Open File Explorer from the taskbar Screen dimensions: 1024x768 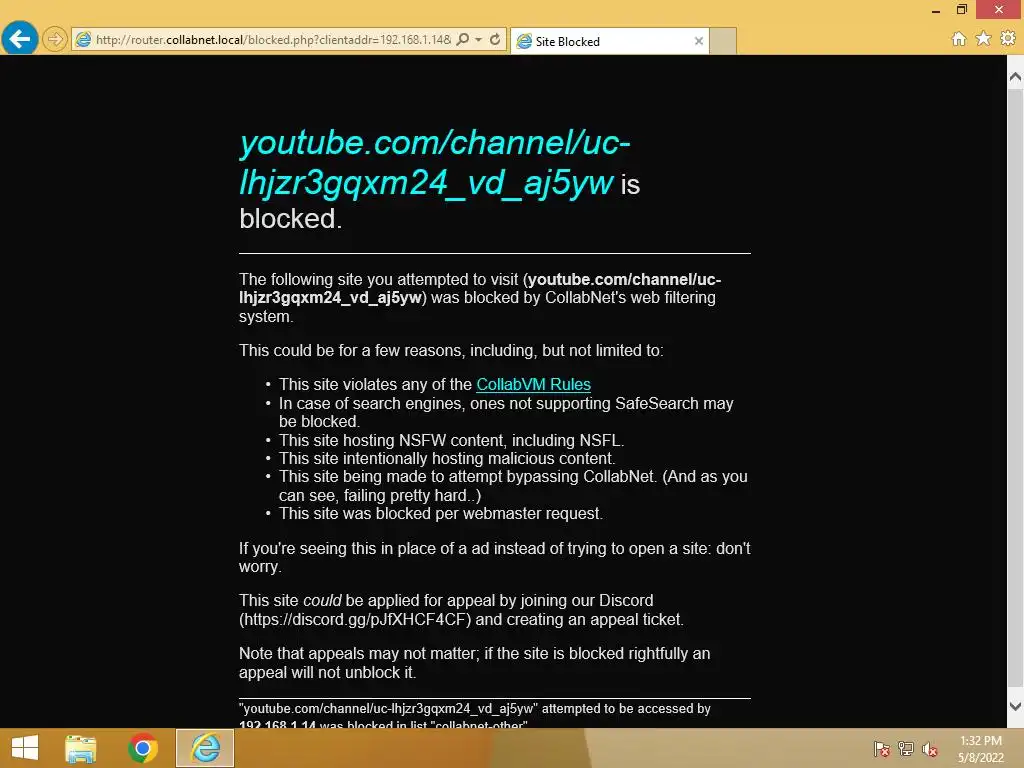point(80,748)
